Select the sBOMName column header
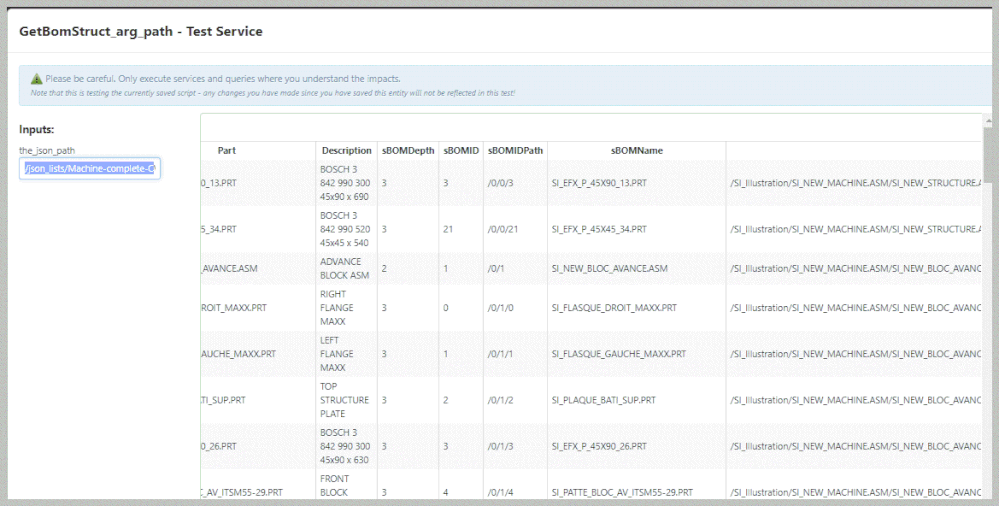999x506 pixels. point(636,150)
